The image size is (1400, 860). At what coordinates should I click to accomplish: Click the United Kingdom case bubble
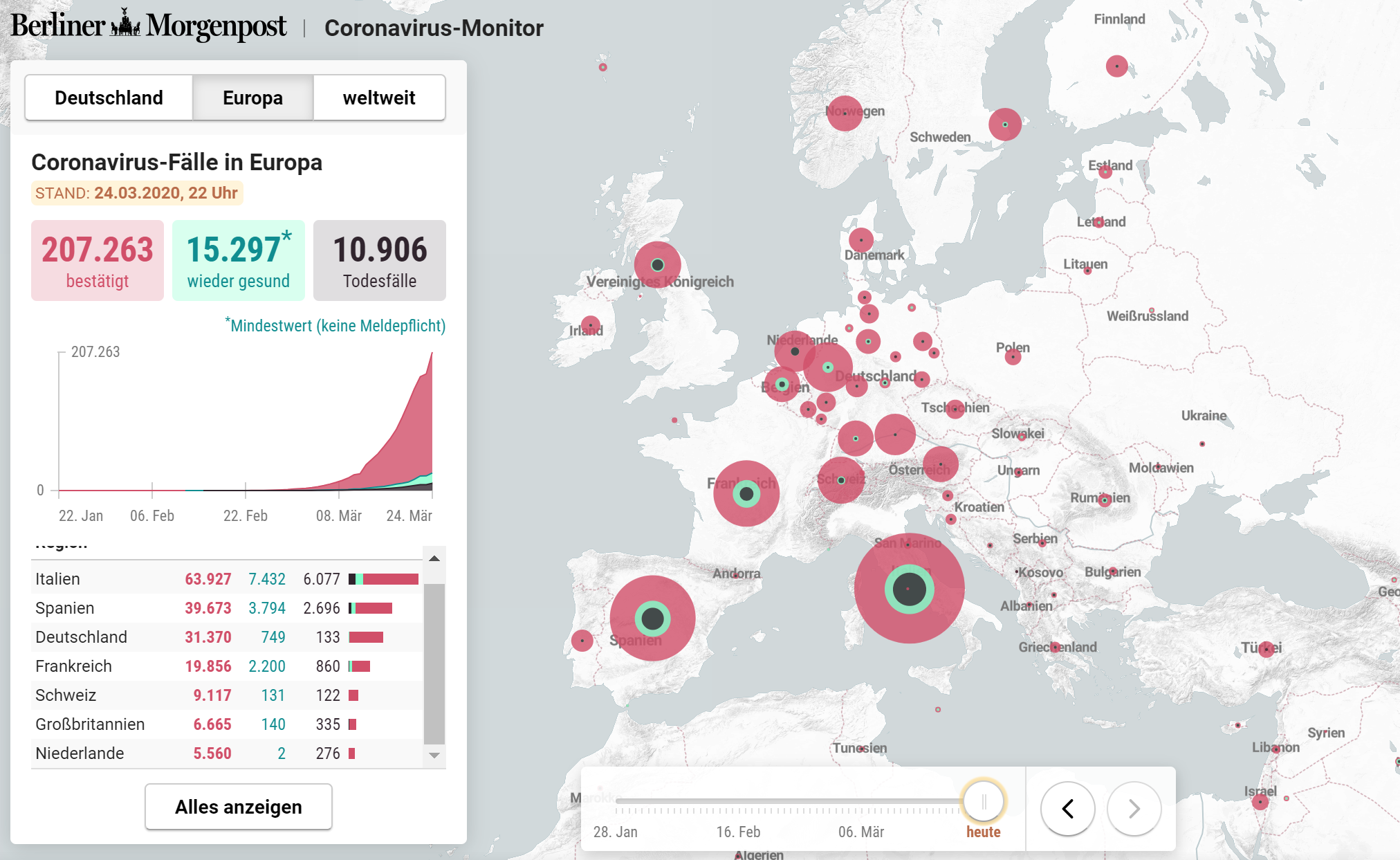pyautogui.click(x=657, y=264)
